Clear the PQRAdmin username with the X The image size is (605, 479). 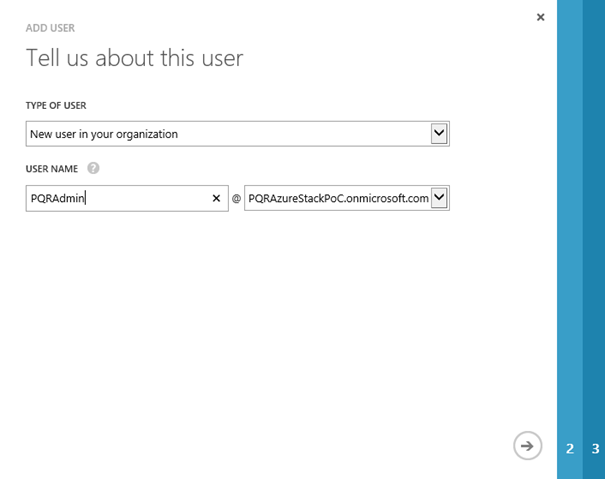point(216,199)
